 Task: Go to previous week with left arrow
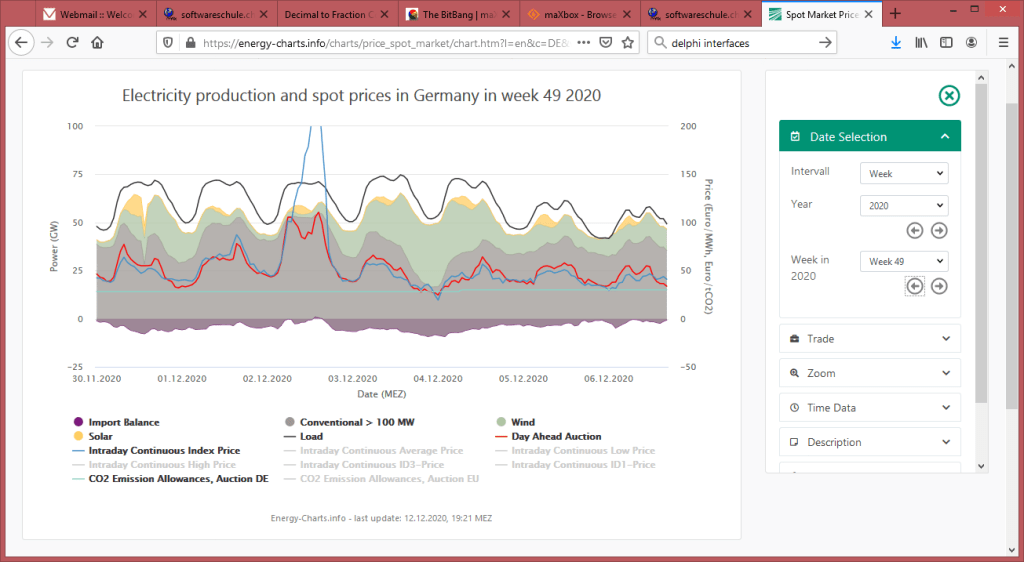click(914, 286)
